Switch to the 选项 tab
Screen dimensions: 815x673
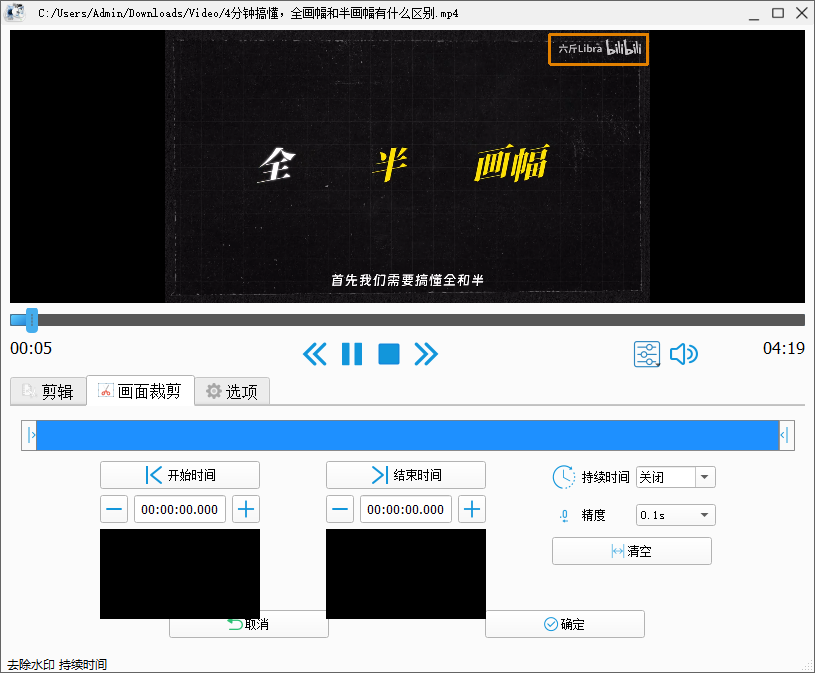232,392
